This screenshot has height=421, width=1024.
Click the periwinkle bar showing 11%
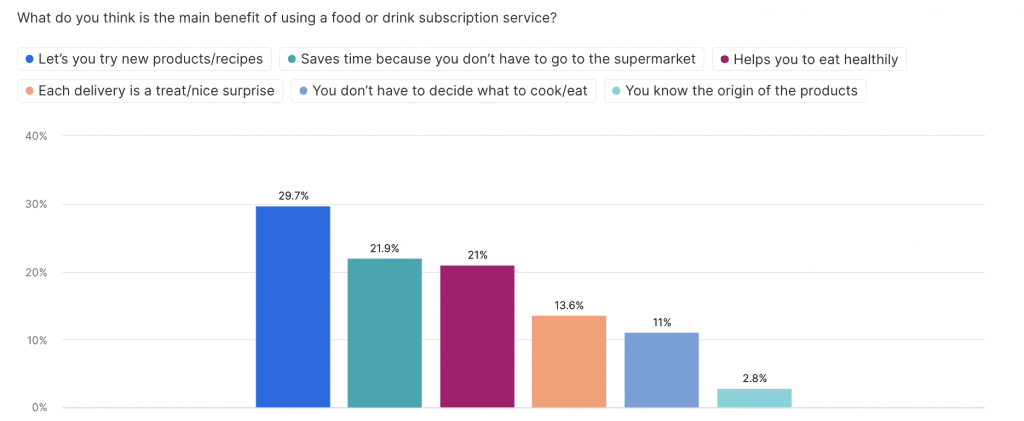[x=661, y=370]
